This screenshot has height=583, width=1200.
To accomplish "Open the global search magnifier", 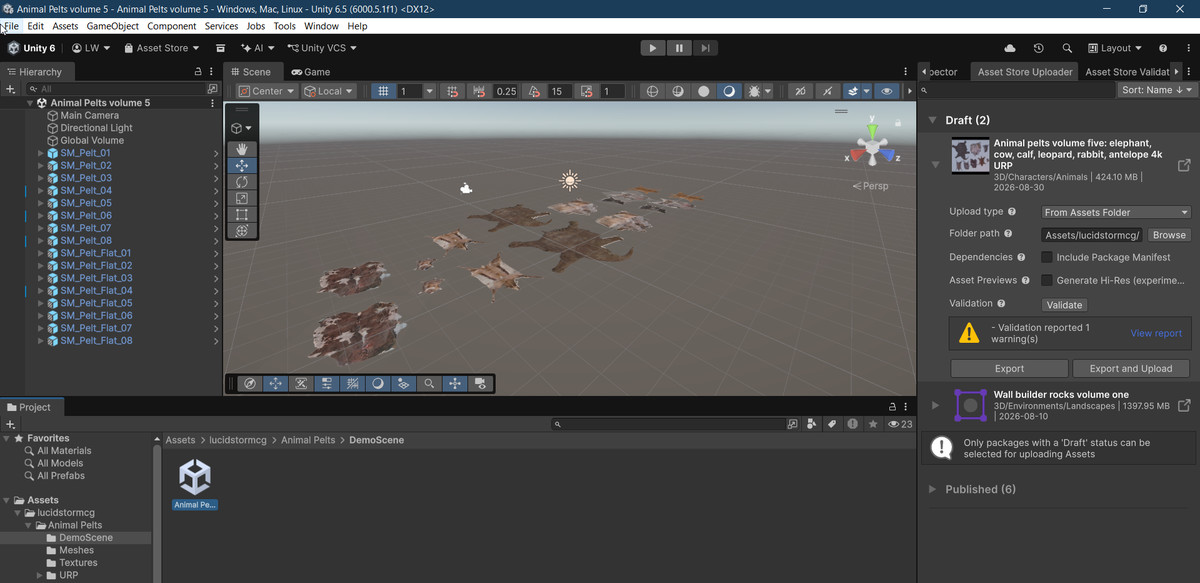I will point(1067,48).
